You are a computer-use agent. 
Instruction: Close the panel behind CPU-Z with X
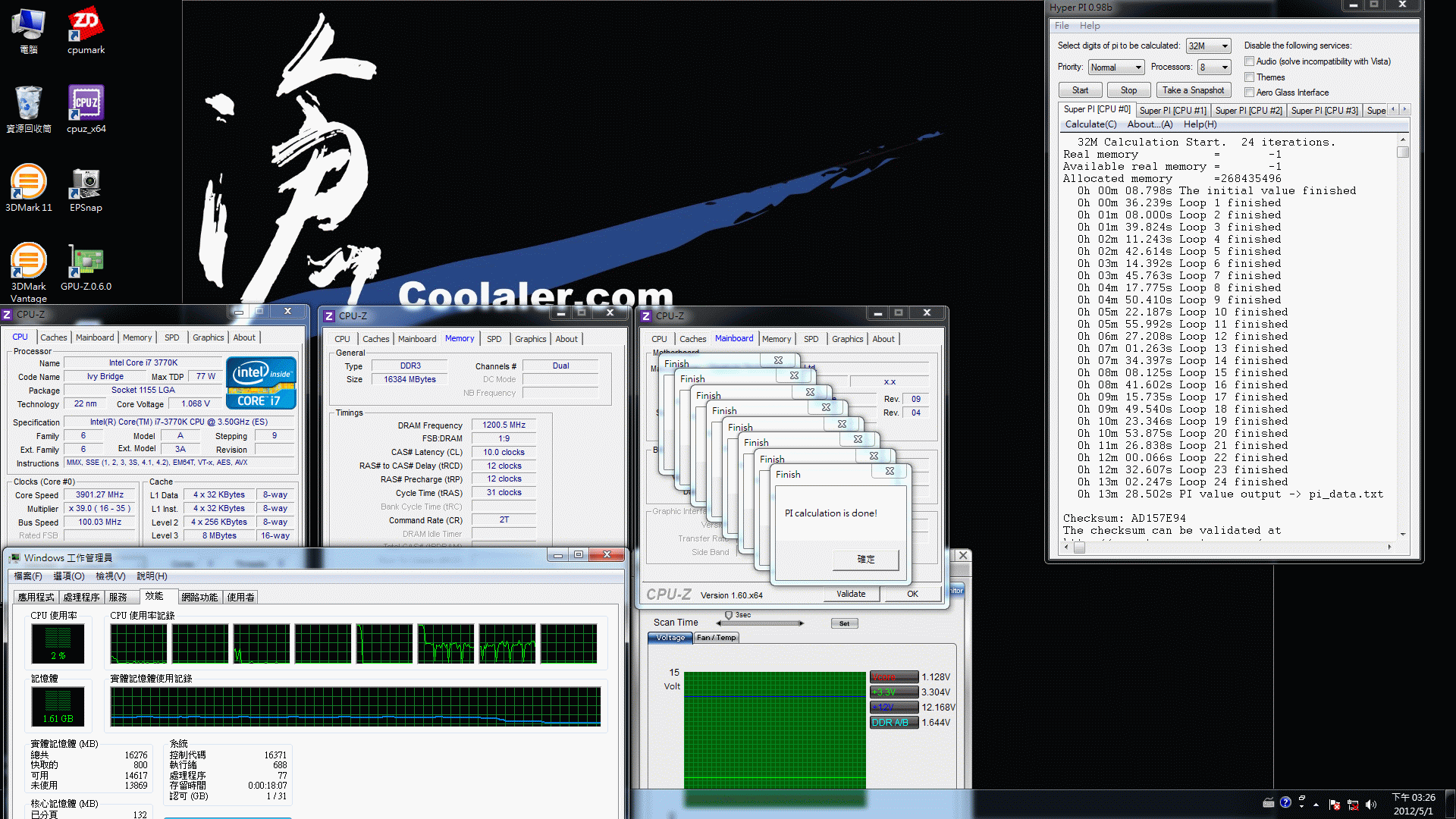click(963, 555)
